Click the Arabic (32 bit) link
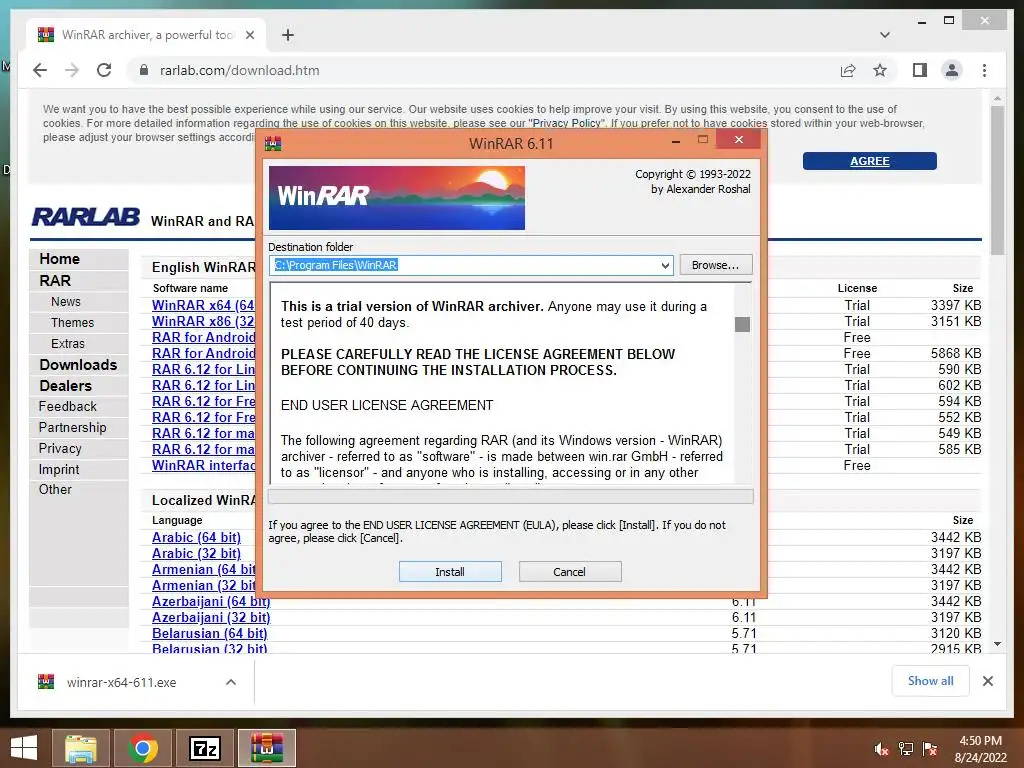The image size is (1024, 768). (x=197, y=553)
